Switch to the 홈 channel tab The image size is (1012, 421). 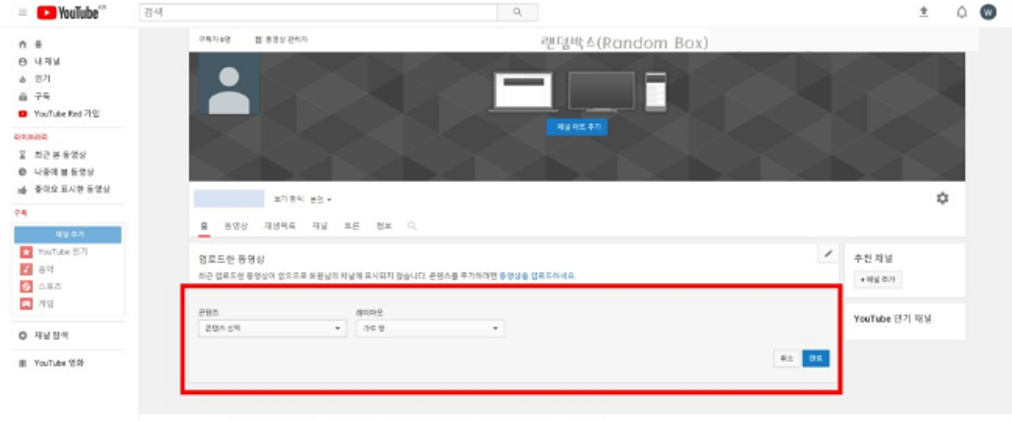click(x=204, y=226)
